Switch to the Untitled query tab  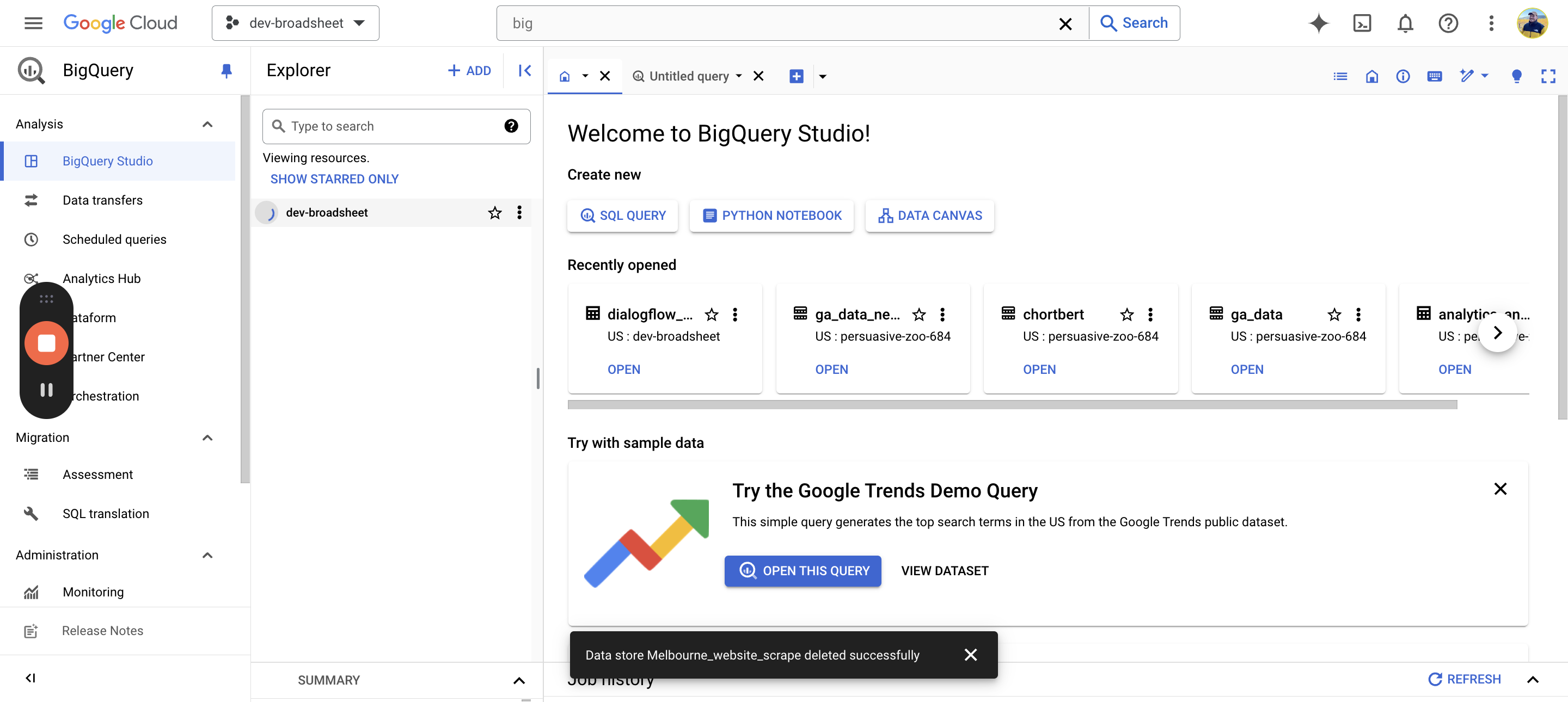coord(688,76)
